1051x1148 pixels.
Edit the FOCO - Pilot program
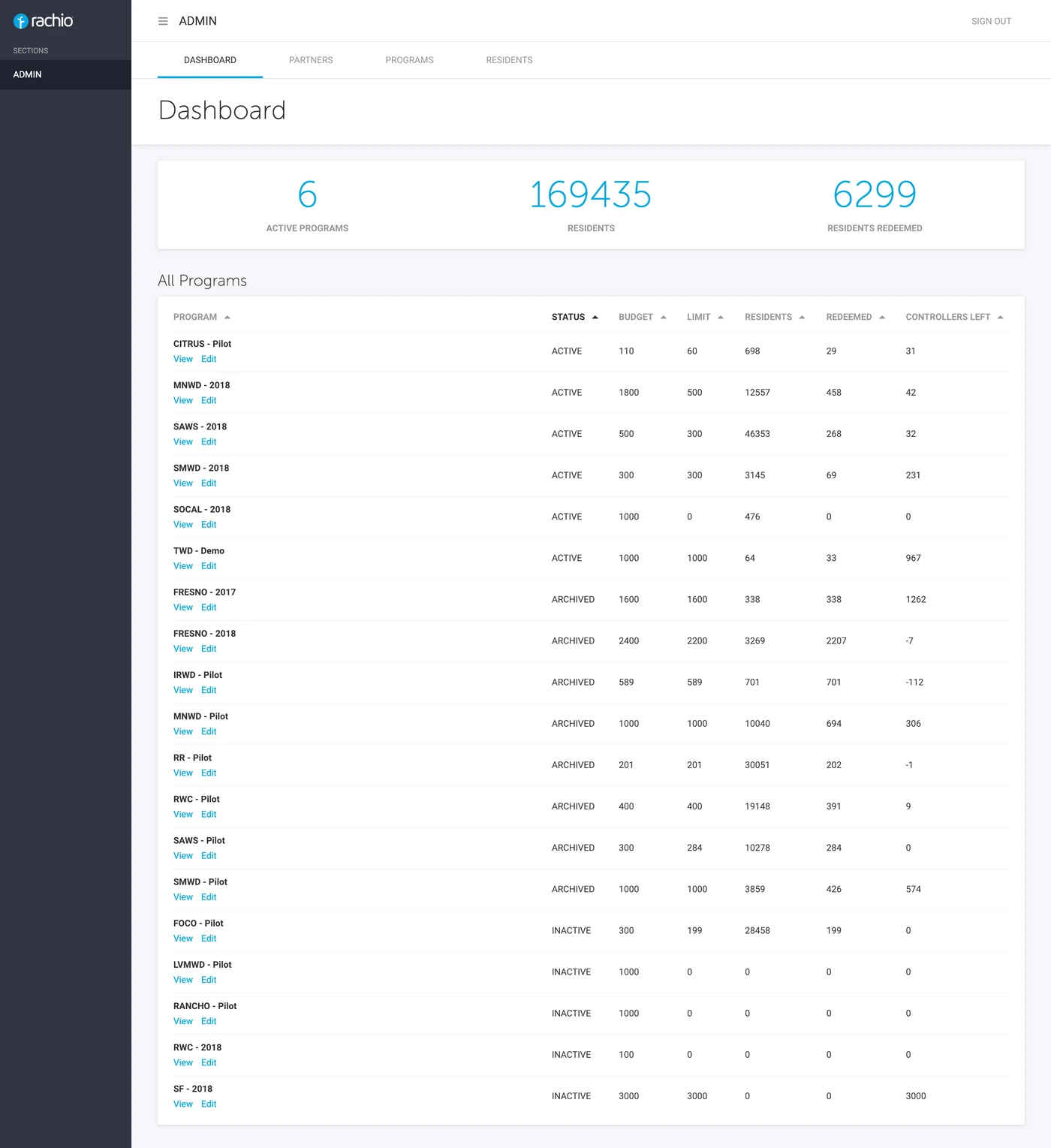(209, 938)
